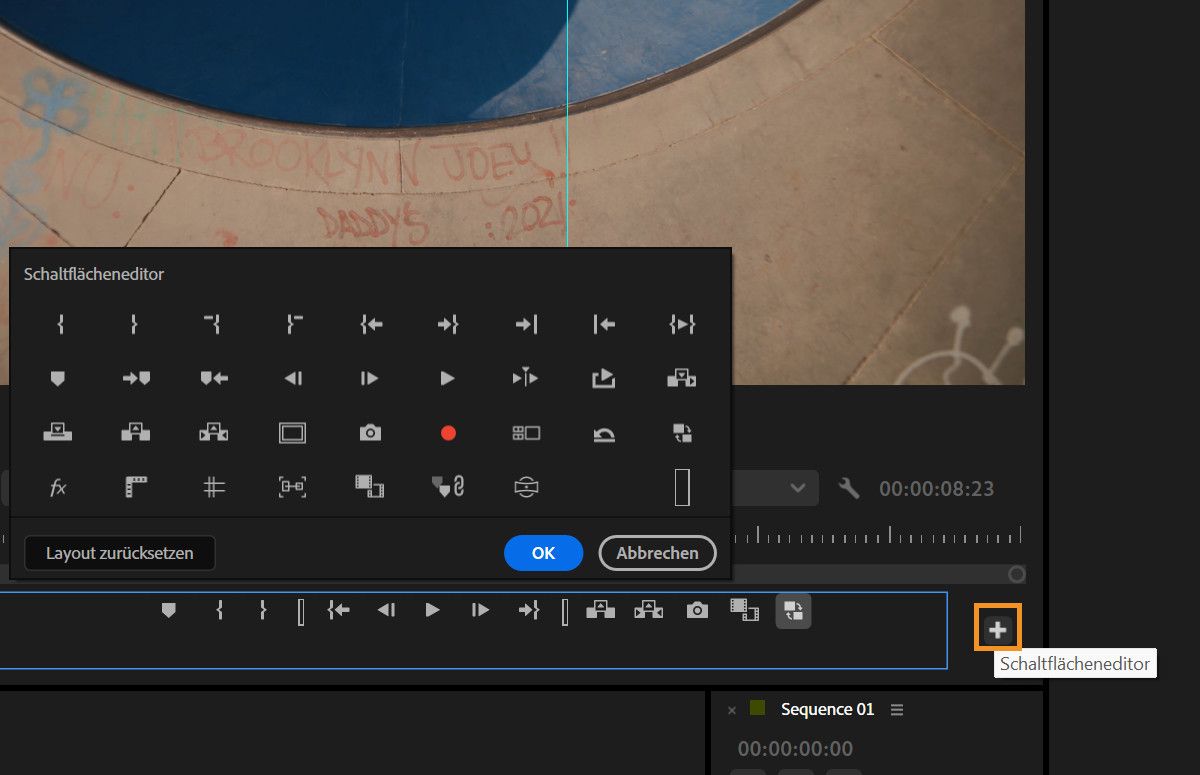
Task: Click Clear Out icon in Schaltflächeneditor
Action: [293, 324]
